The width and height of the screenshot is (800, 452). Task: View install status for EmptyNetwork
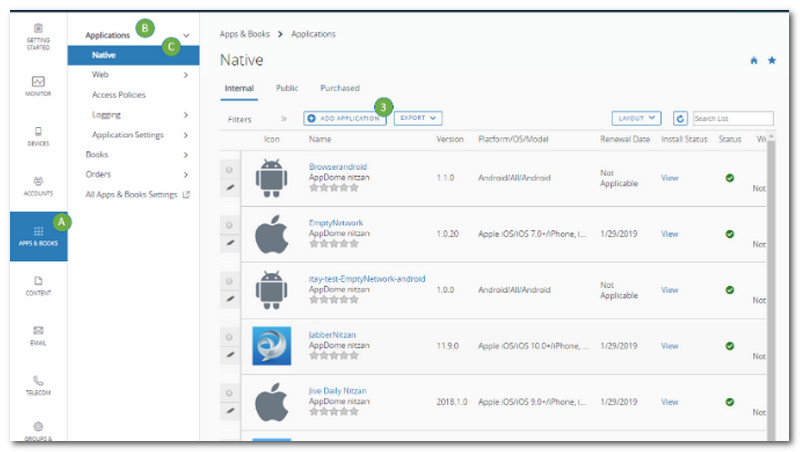tap(669, 234)
